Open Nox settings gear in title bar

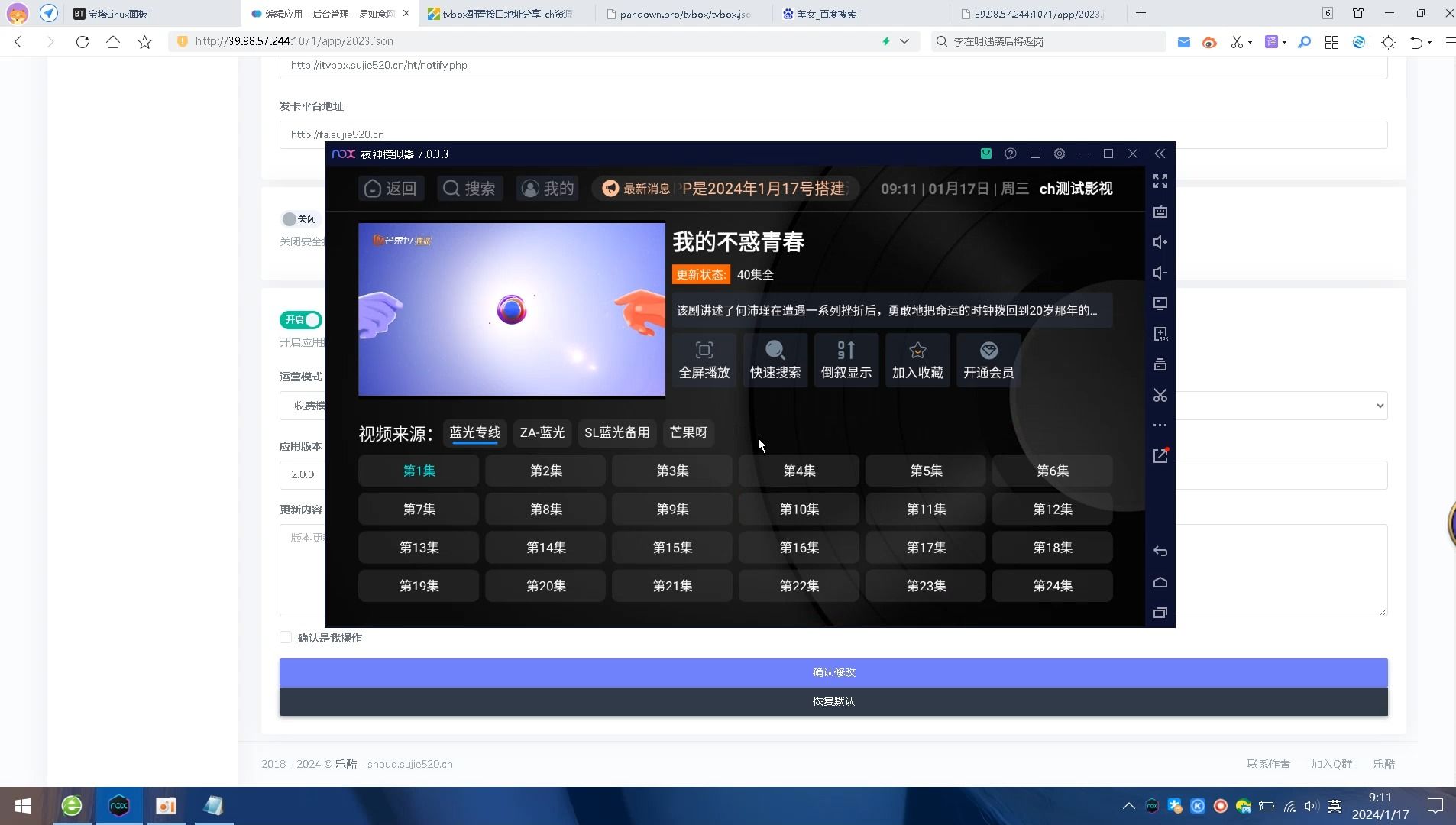pyautogui.click(x=1059, y=154)
